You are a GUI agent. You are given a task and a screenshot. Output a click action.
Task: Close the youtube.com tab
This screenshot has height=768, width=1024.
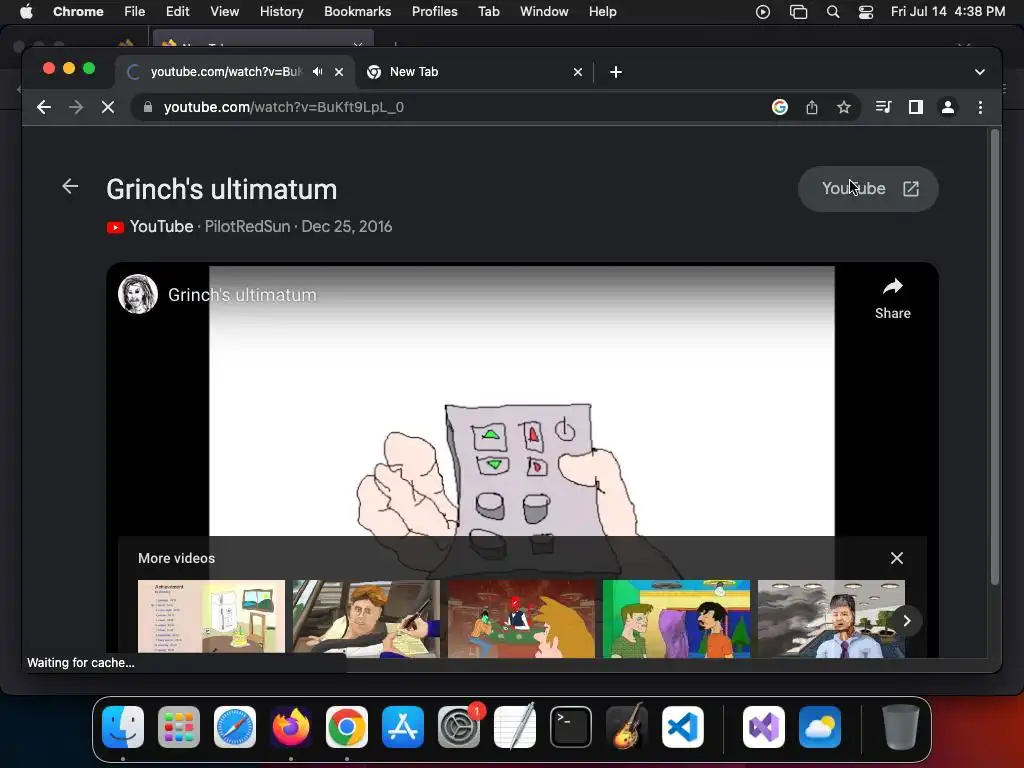pos(339,72)
